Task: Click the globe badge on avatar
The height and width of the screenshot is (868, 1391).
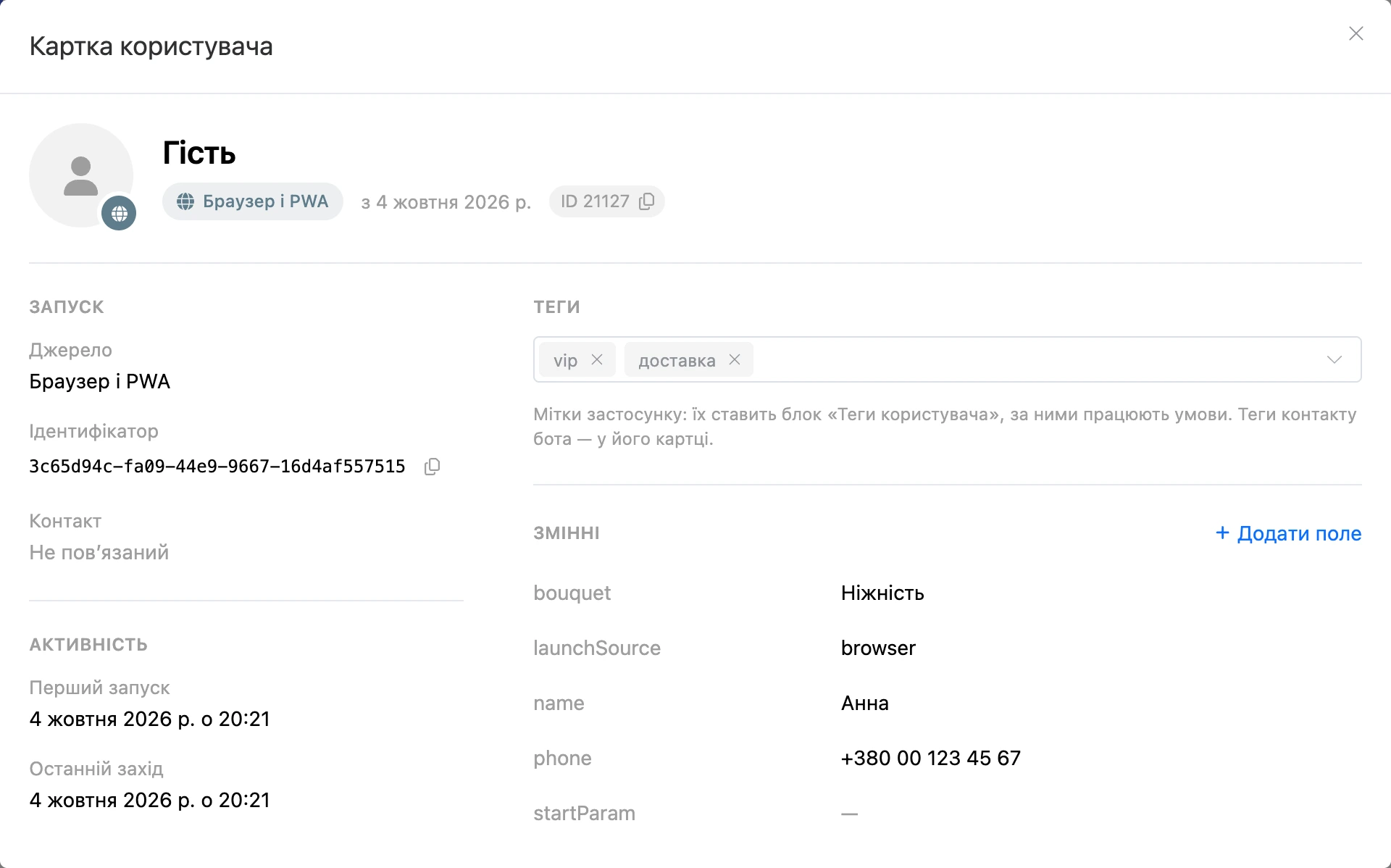Action: [x=119, y=213]
